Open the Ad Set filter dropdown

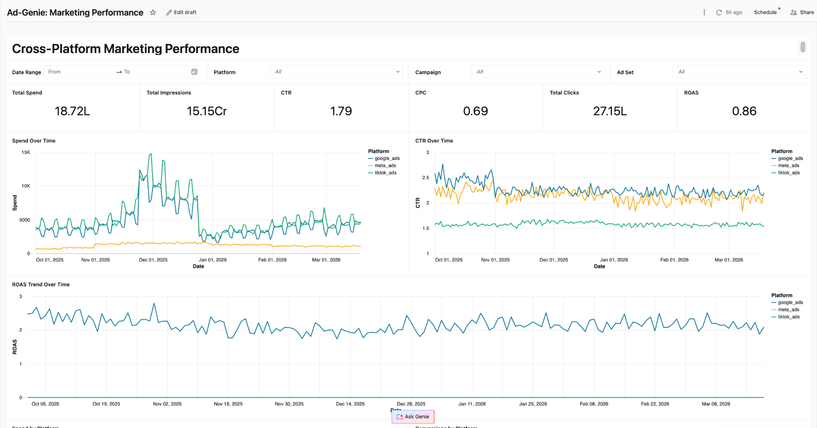click(739, 72)
